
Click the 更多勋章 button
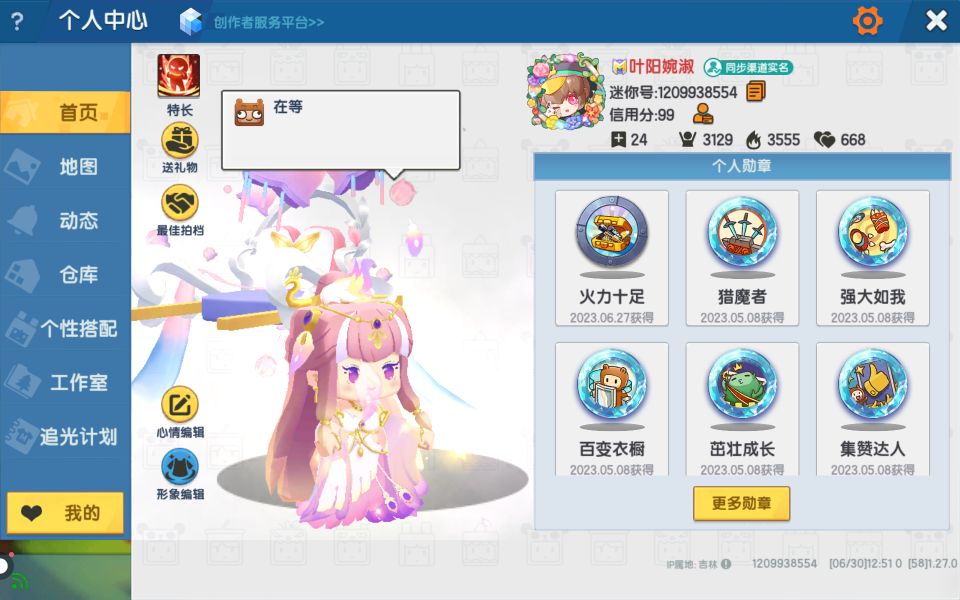tap(741, 503)
